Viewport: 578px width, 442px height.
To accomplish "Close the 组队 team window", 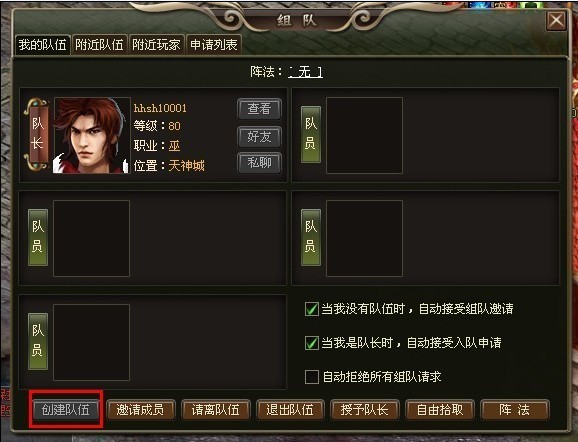I will 556,21.
